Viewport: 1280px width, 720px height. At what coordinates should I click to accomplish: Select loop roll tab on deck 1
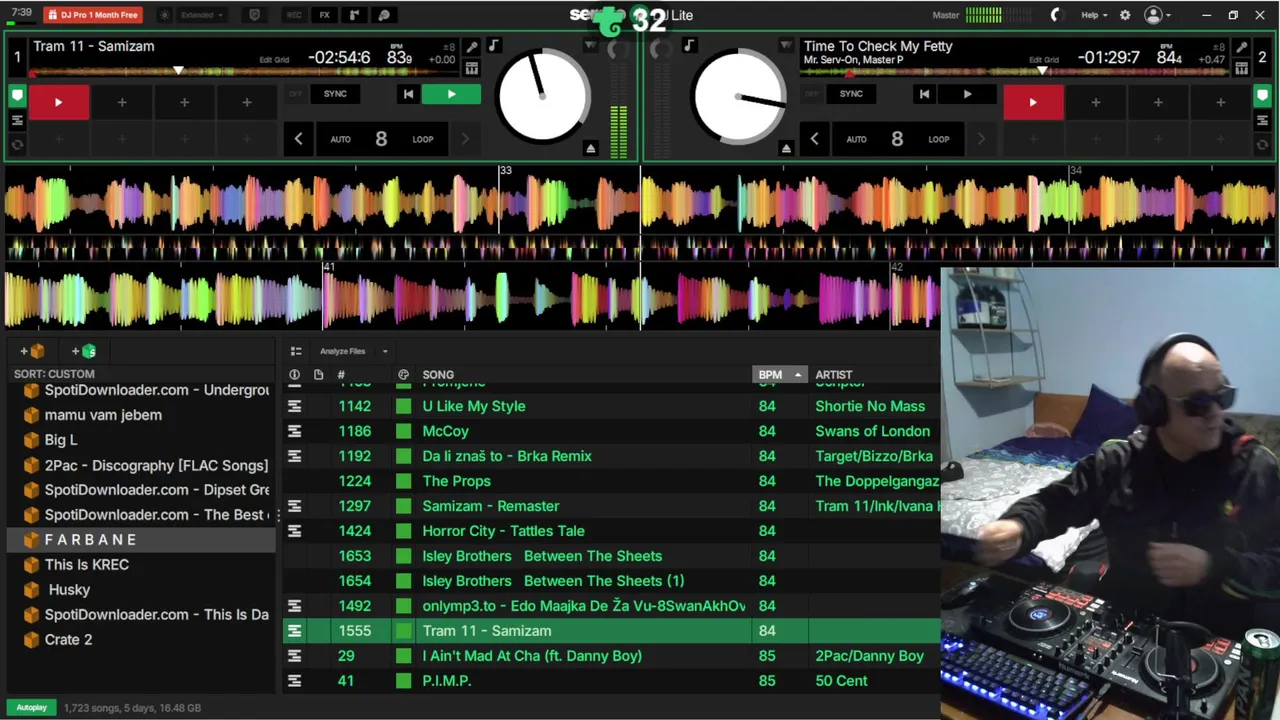[17, 144]
